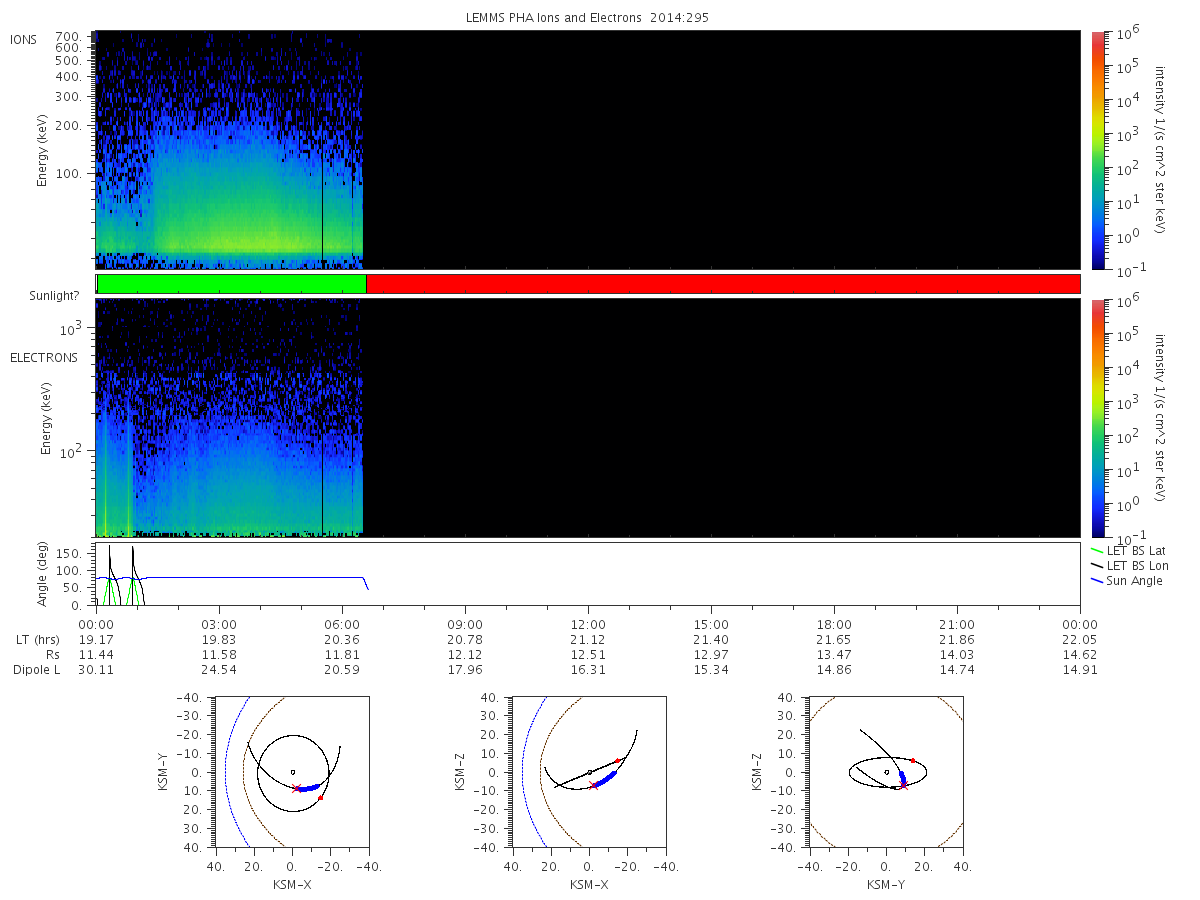This screenshot has width=1200, height=900.
Task: Click the KSM-X versus KSM-Y orbit plot
Action: click(x=291, y=772)
